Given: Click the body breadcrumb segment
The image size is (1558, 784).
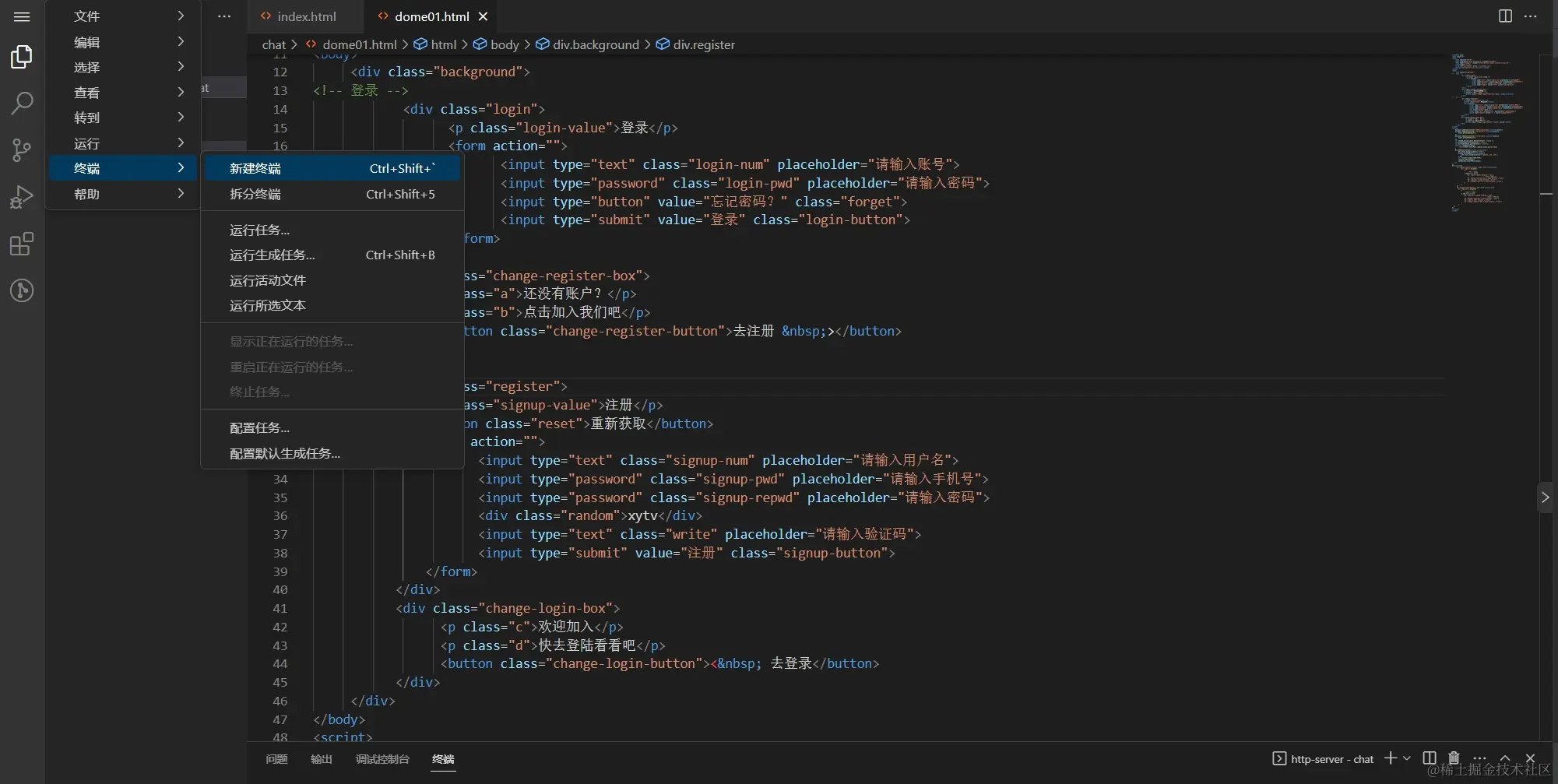Looking at the screenshot, I should (x=496, y=44).
